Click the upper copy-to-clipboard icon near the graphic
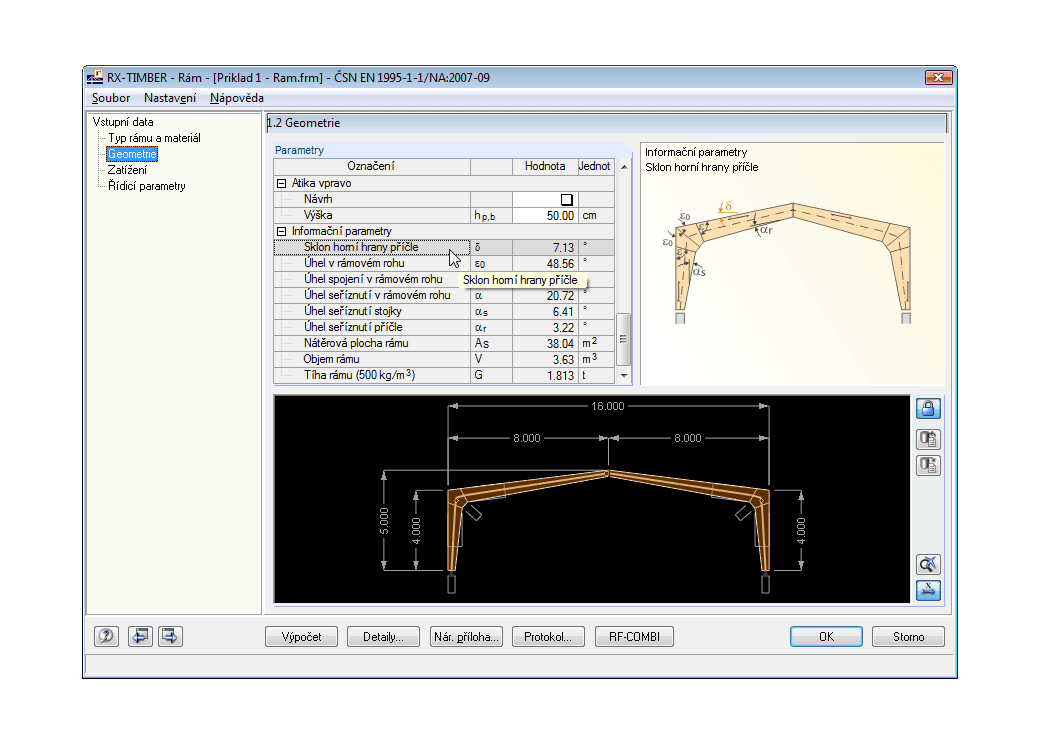 coord(928,439)
